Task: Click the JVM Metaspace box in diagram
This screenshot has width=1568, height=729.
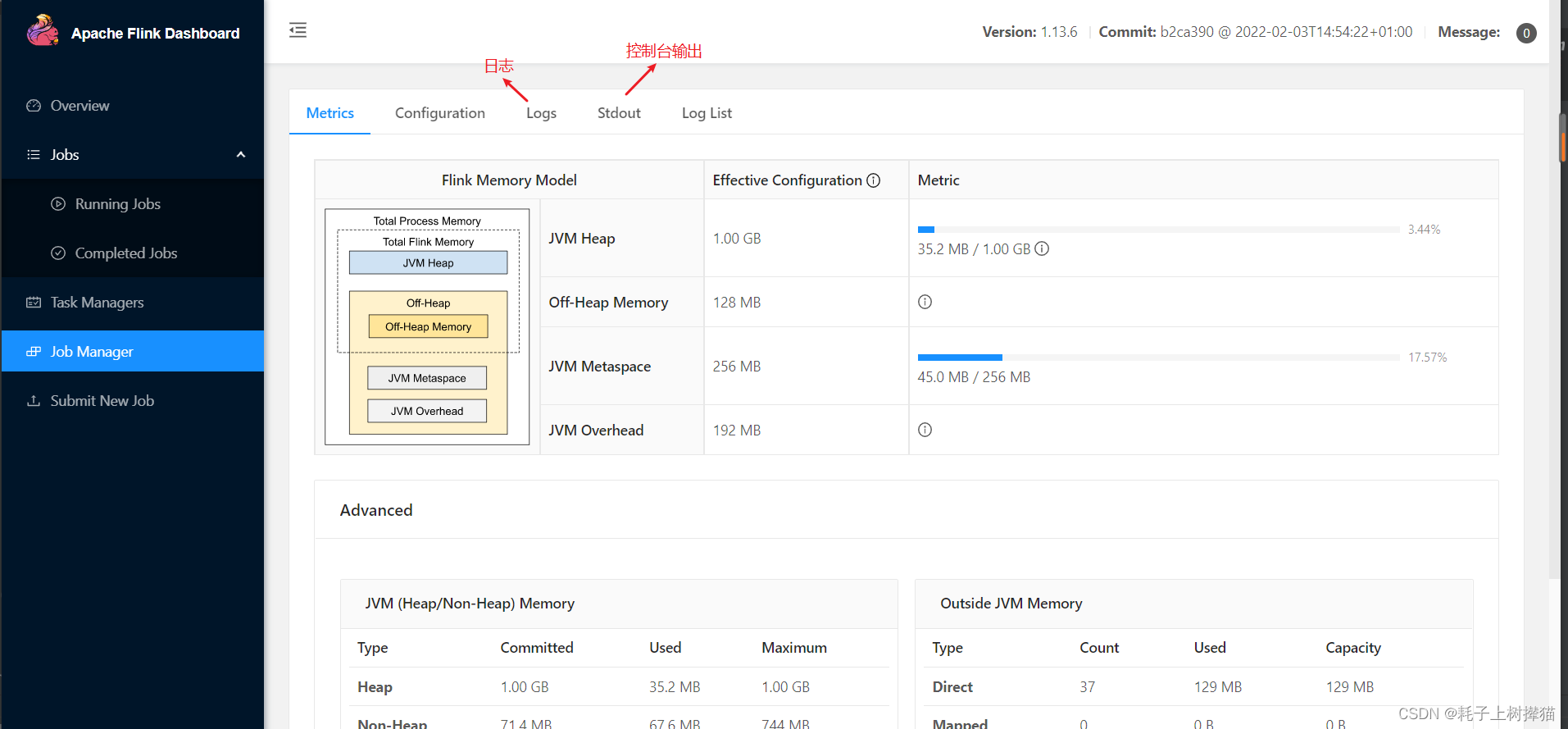Action: pos(427,378)
